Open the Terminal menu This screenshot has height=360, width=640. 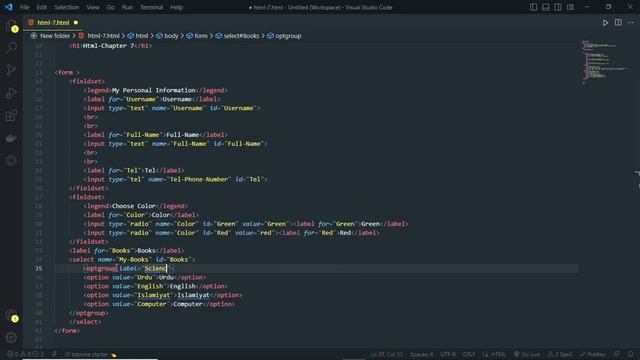pyautogui.click(x=151, y=7)
